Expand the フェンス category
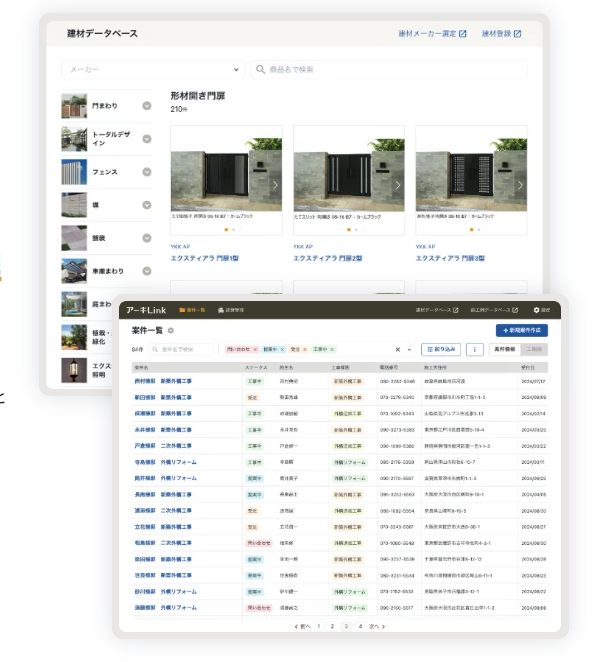This screenshot has width=599, height=662. tap(146, 172)
